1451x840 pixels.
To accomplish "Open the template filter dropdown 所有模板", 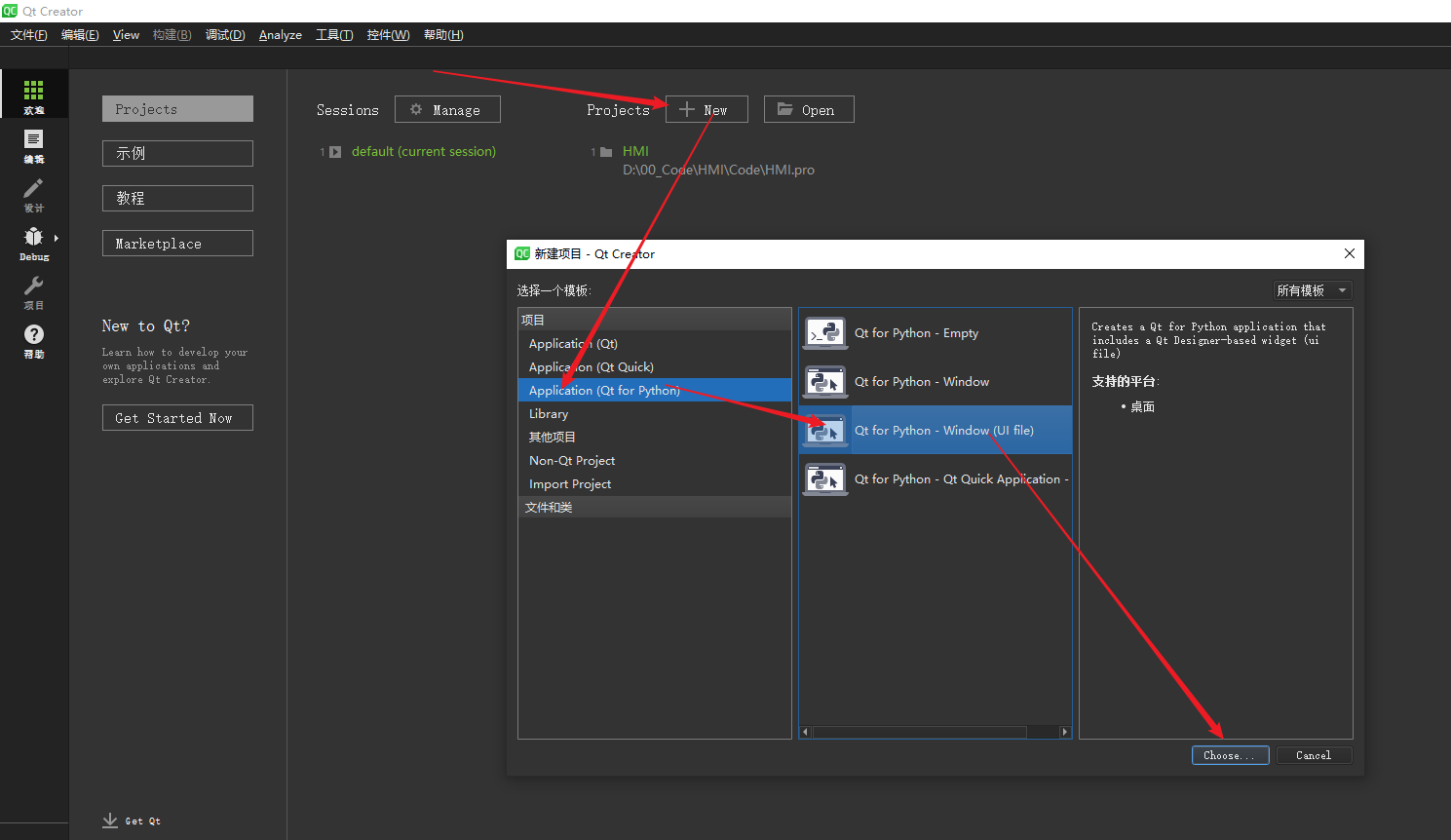I will tap(1313, 290).
